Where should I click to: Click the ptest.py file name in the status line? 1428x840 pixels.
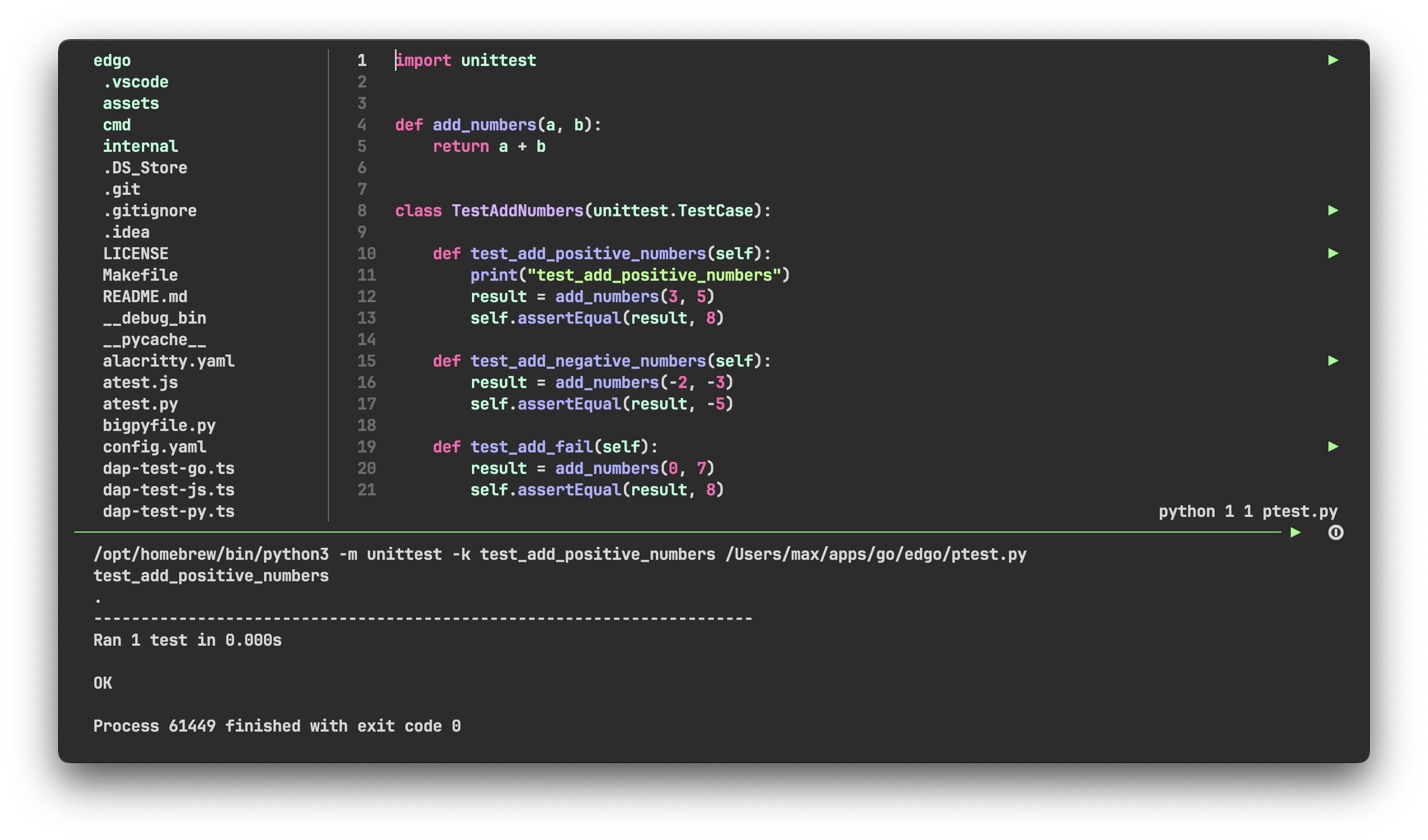click(1299, 512)
